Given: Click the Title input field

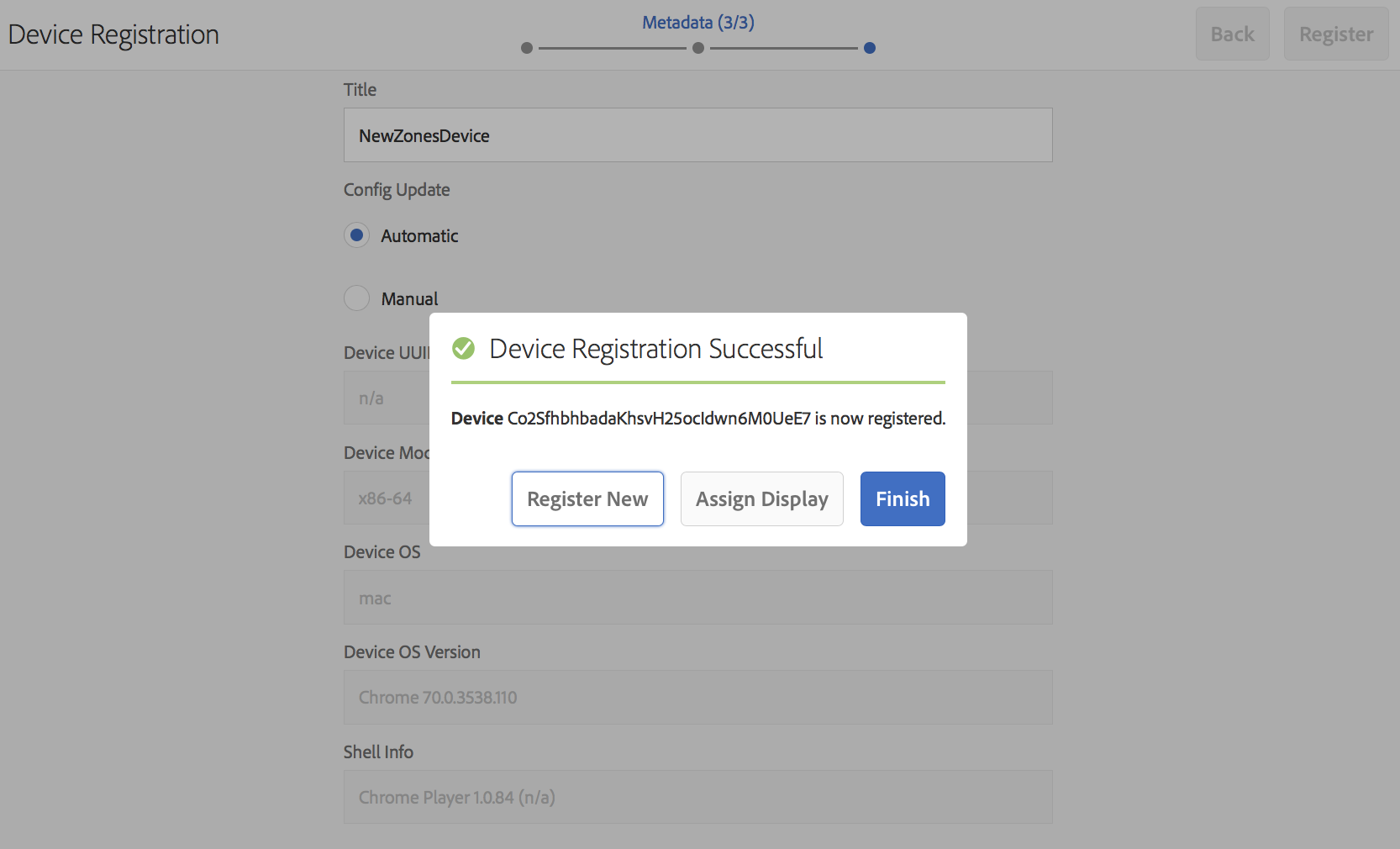Looking at the screenshot, I should (697, 135).
